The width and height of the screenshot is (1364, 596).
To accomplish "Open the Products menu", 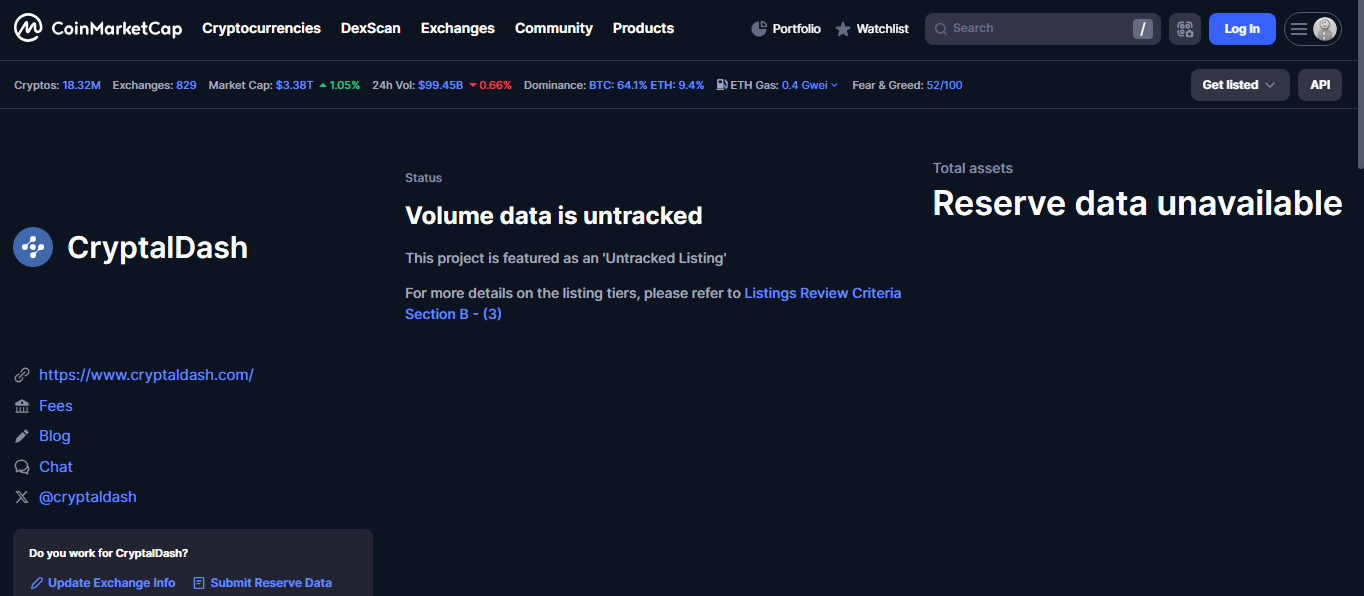I will [643, 28].
